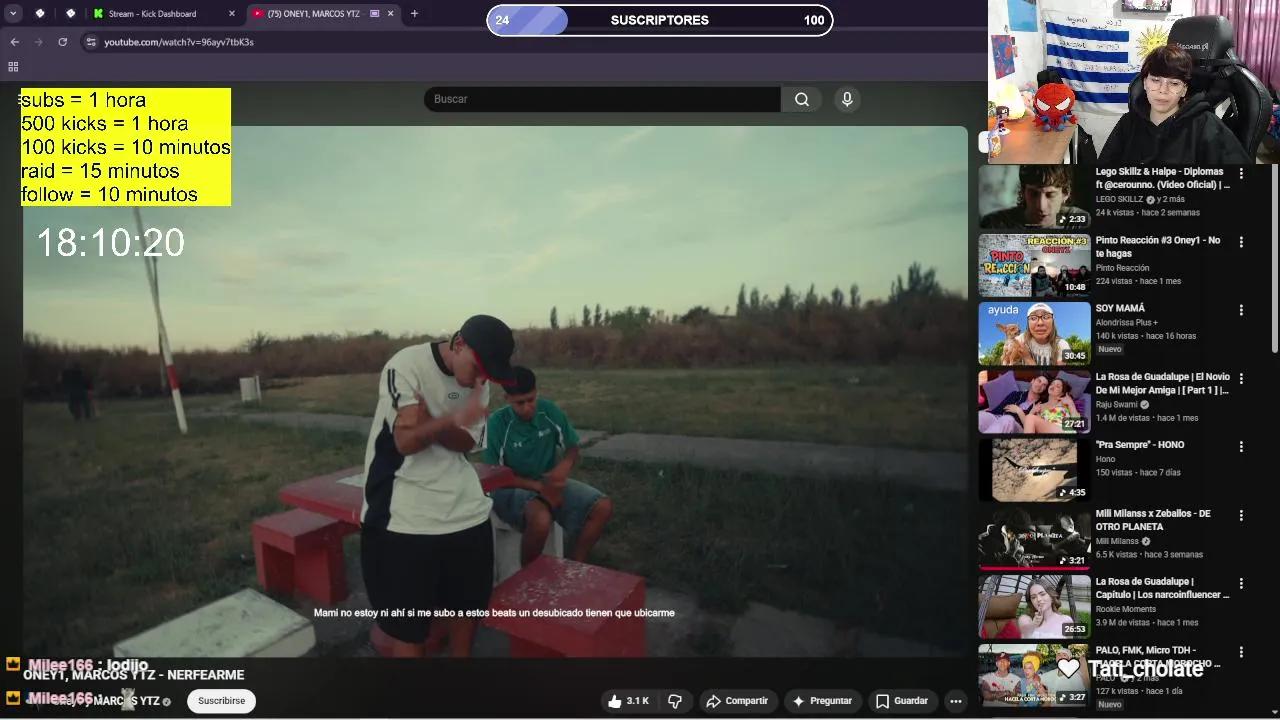Subscribe using the Suscribirse button
1280x720 pixels.
[x=221, y=701]
